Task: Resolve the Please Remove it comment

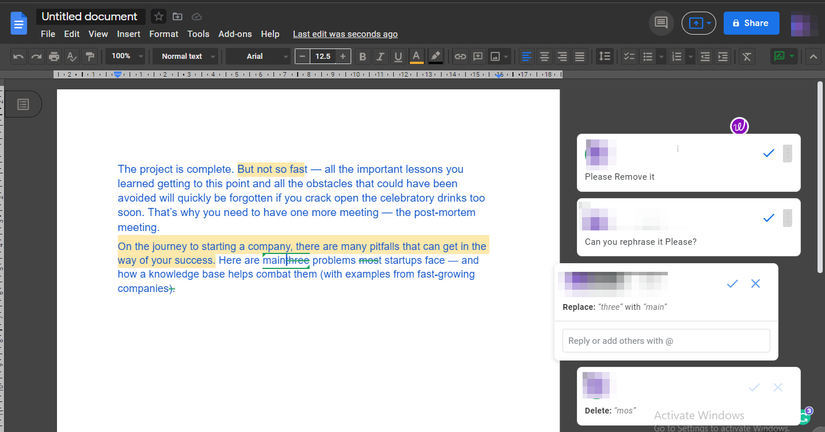Action: [769, 153]
